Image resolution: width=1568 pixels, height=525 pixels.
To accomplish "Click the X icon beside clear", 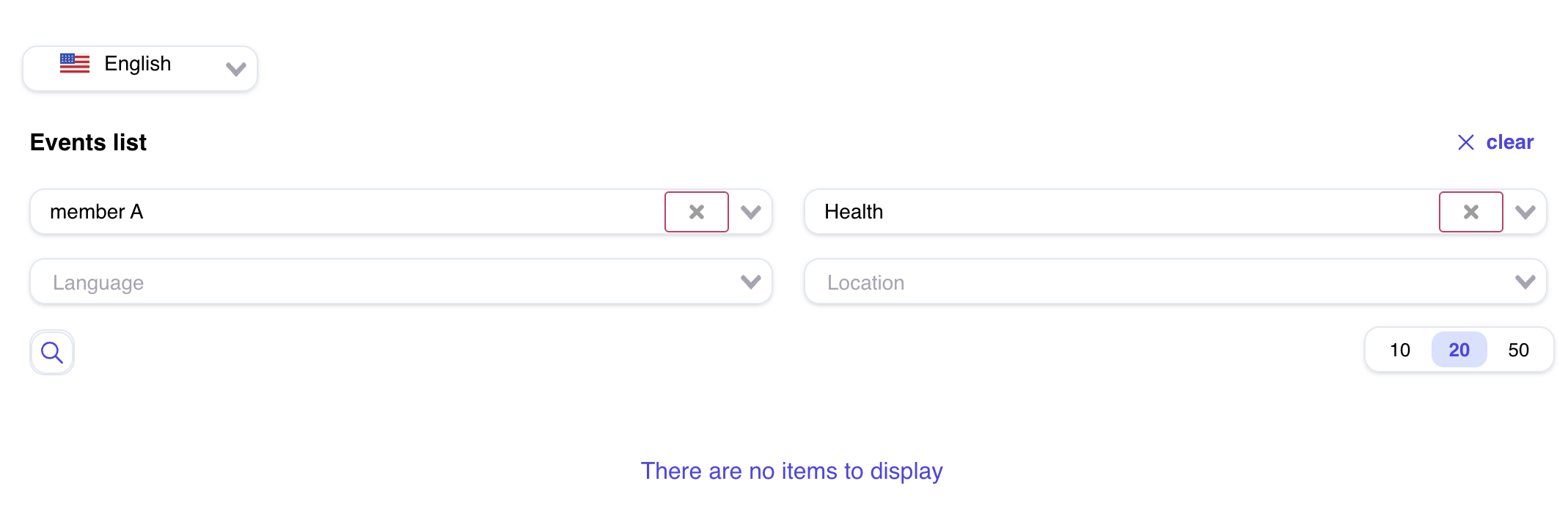I will (1465, 142).
